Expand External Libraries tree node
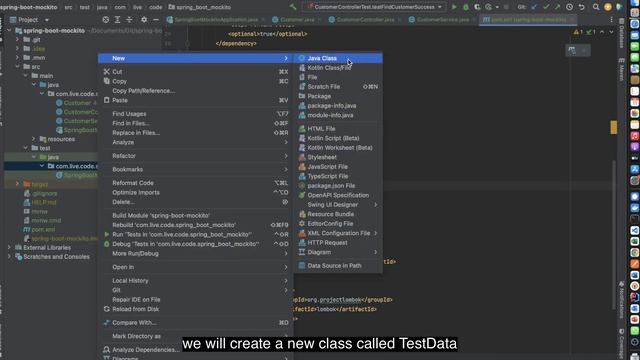Screen dimensions: 640x360 tap(9, 247)
